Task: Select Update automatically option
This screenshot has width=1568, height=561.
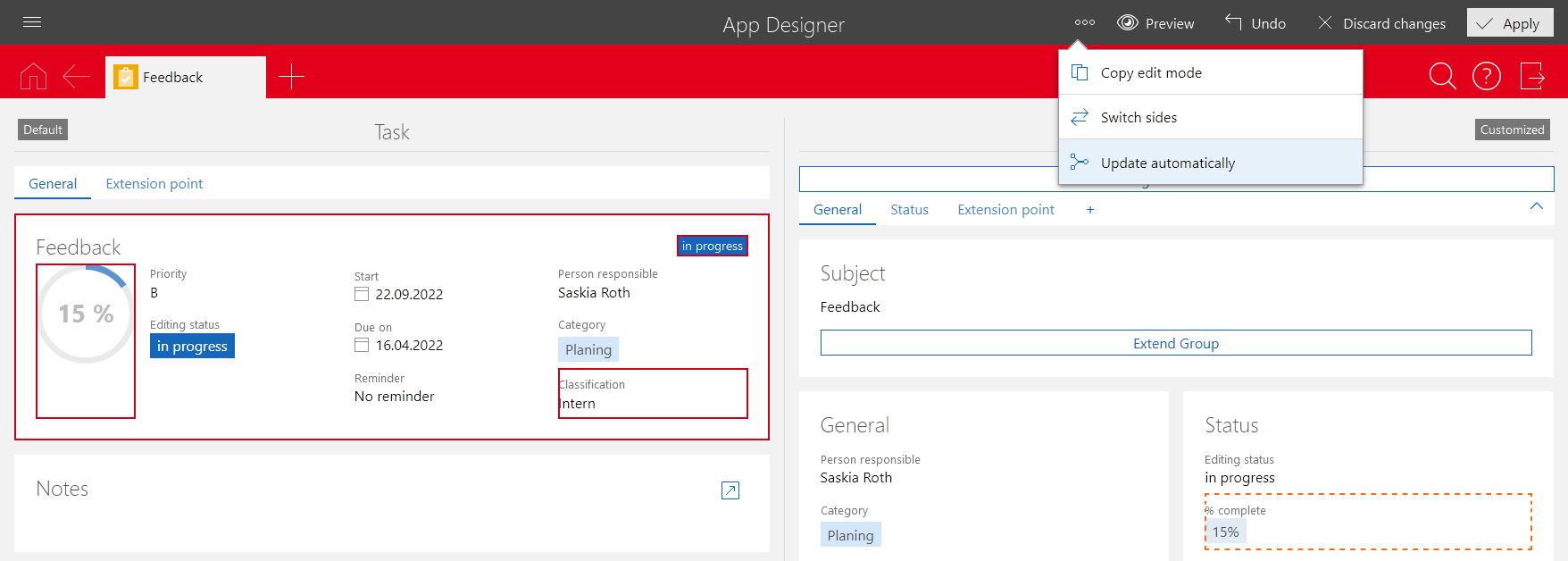Action: coord(1168,163)
